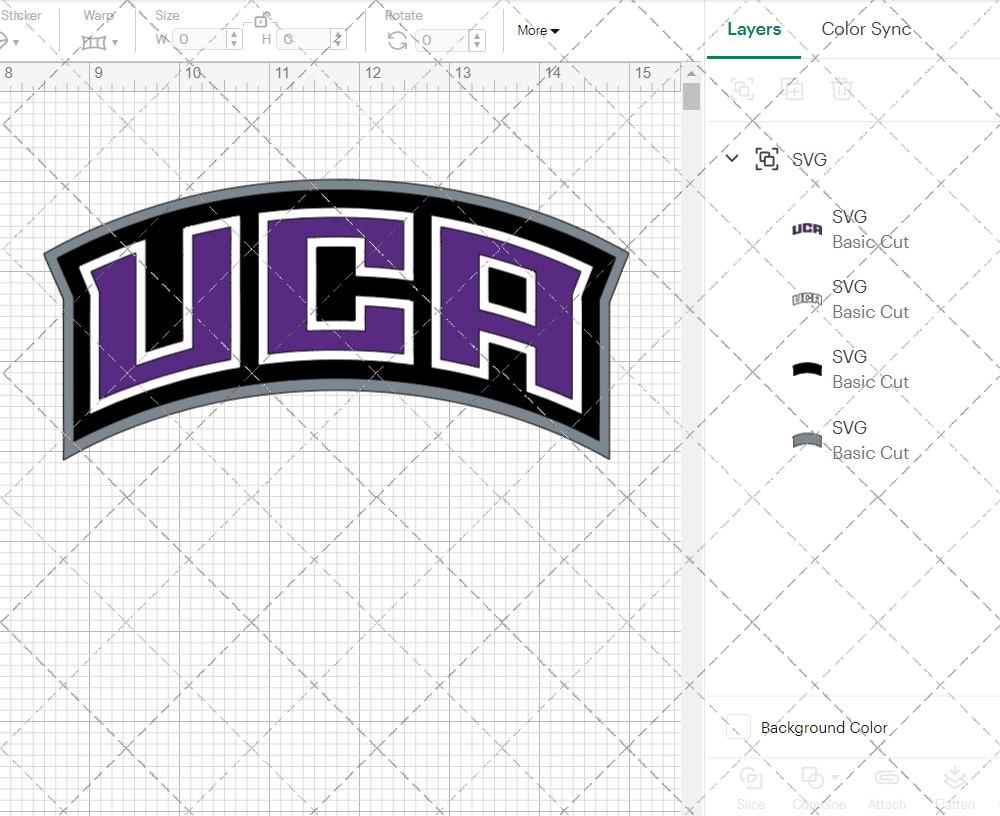The height and width of the screenshot is (816, 1000).
Task: Collapse the SVG layer group
Action: 731,158
